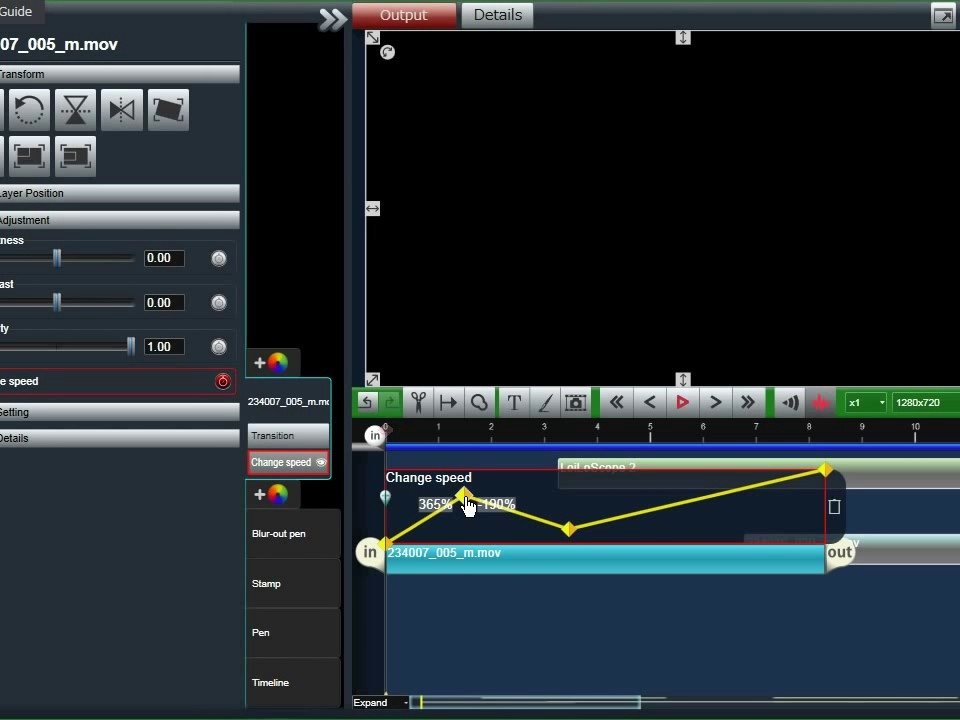This screenshot has width=960, height=720.
Task: Jump to start with the double-left arrows
Action: click(x=617, y=402)
